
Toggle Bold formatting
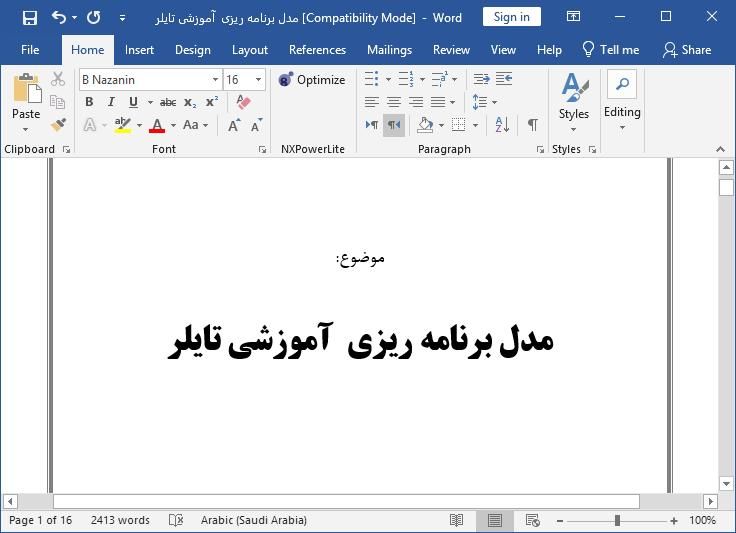click(x=89, y=102)
